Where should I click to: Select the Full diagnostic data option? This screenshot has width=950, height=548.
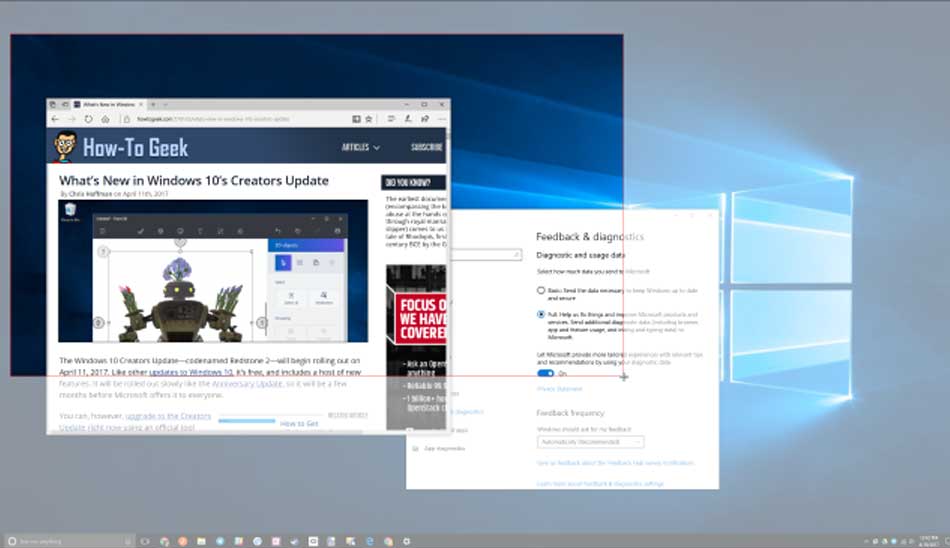click(541, 315)
